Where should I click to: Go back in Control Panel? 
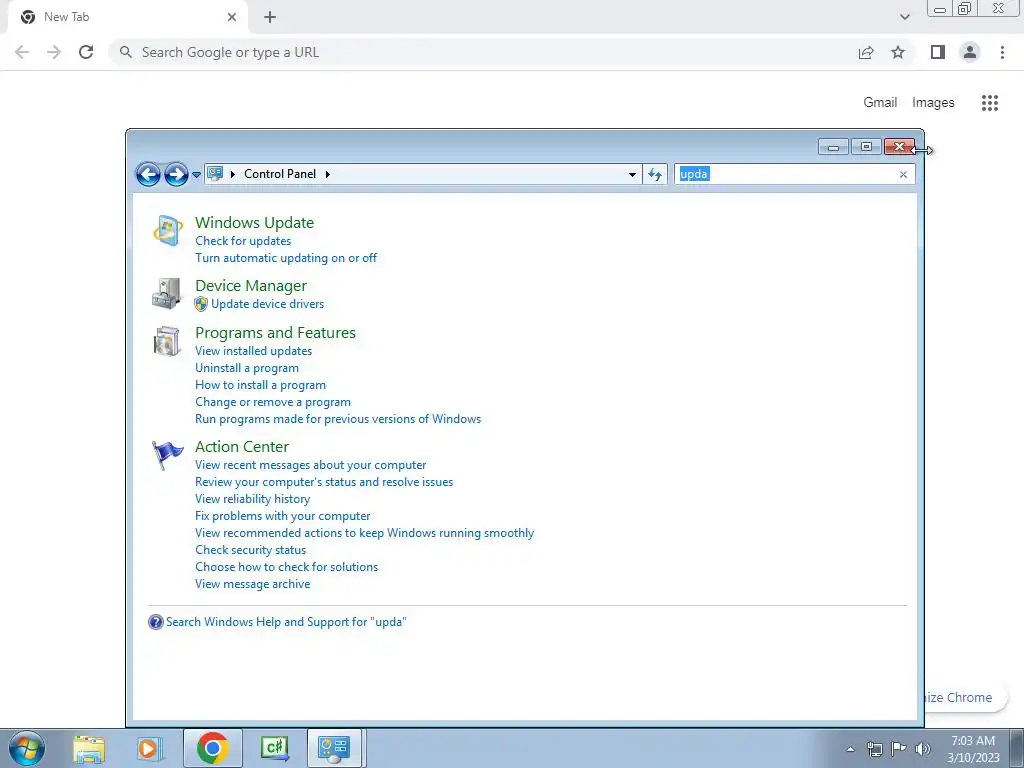coord(148,174)
